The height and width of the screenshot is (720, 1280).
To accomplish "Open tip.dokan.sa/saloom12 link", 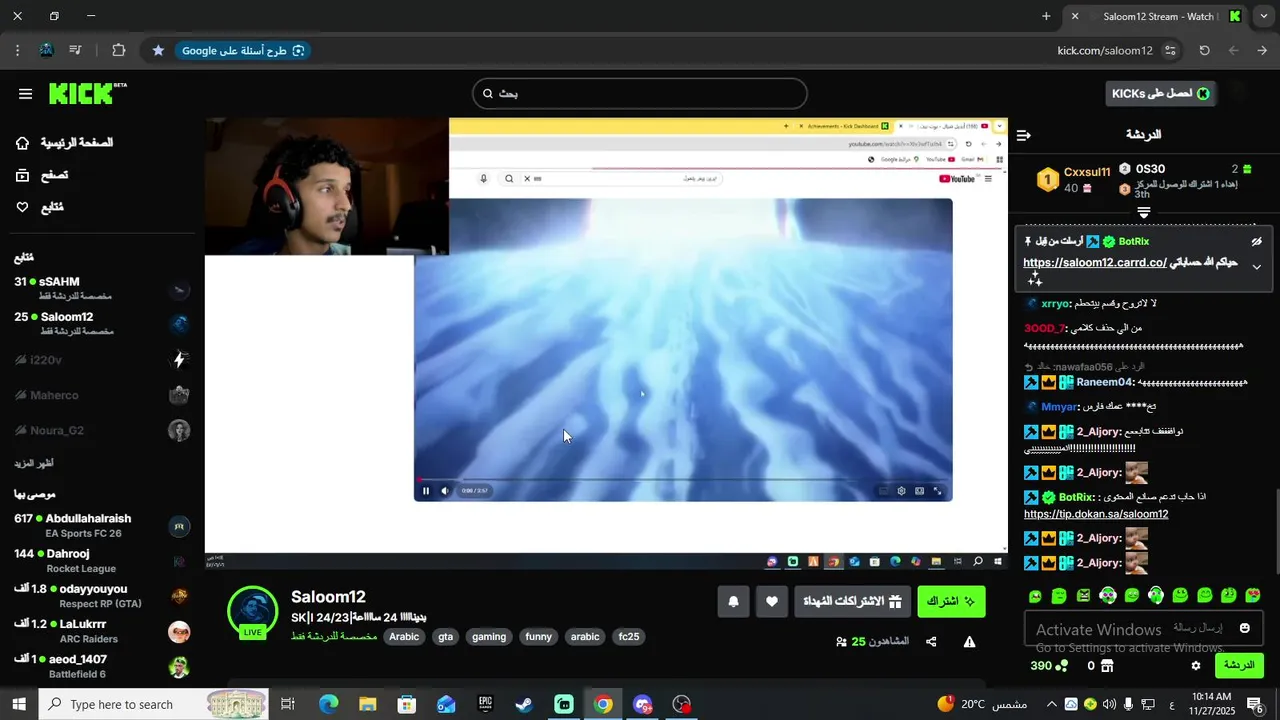I will point(1096,514).
